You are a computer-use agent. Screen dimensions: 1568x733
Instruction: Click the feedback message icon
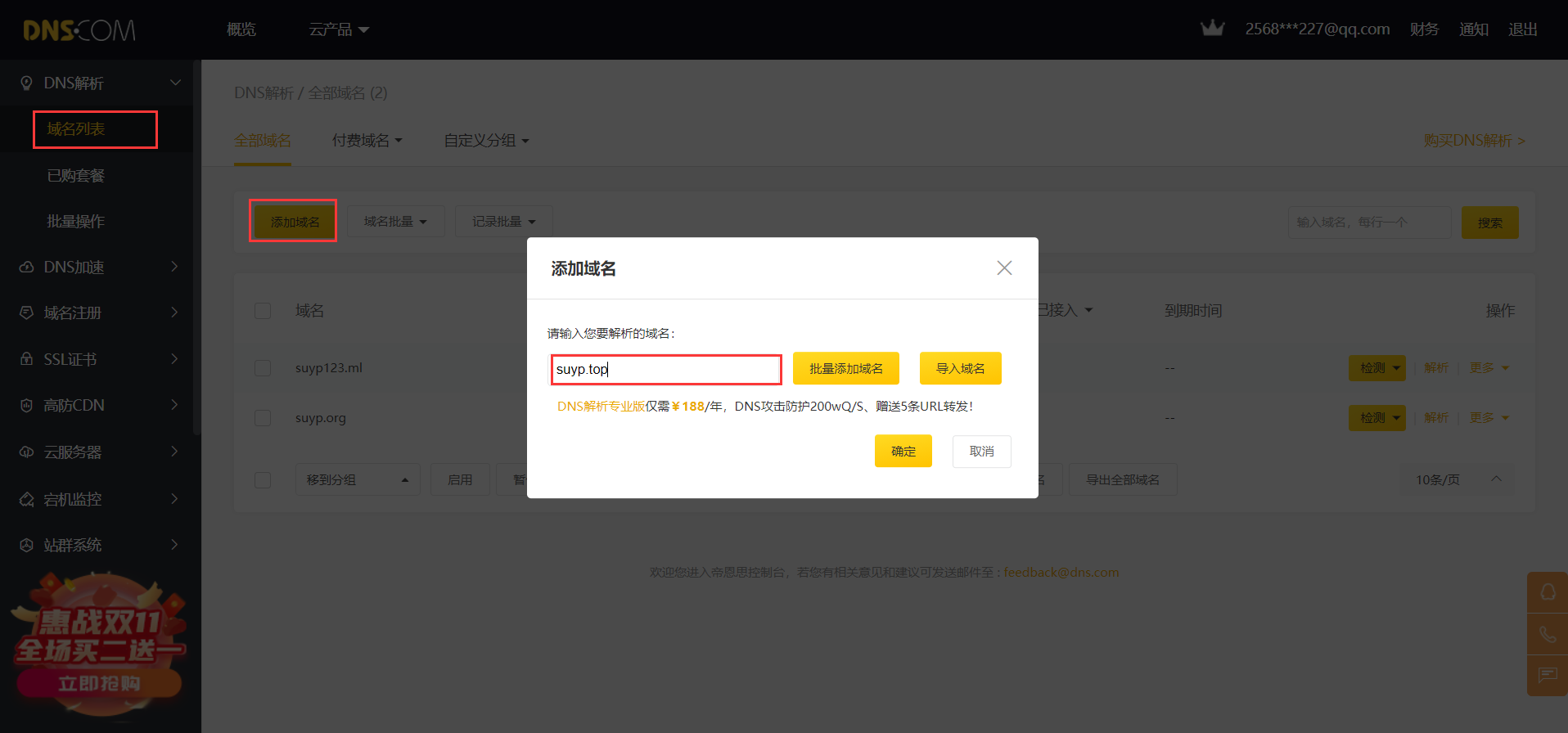pyautogui.click(x=1548, y=676)
